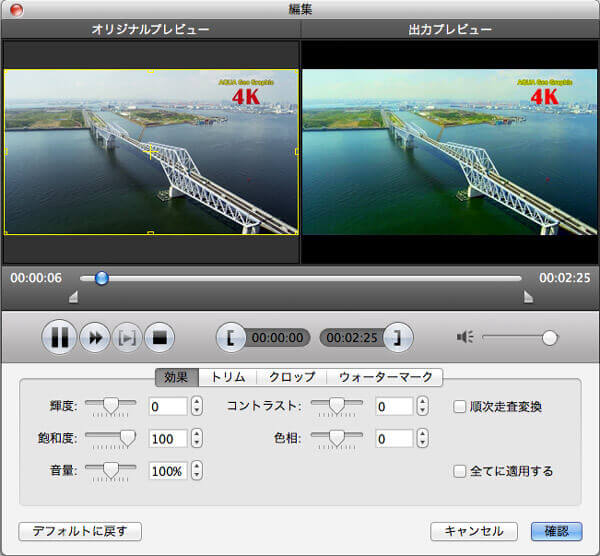This screenshot has height=556, width=600.
Task: Switch to the トリム tab
Action: point(228,377)
